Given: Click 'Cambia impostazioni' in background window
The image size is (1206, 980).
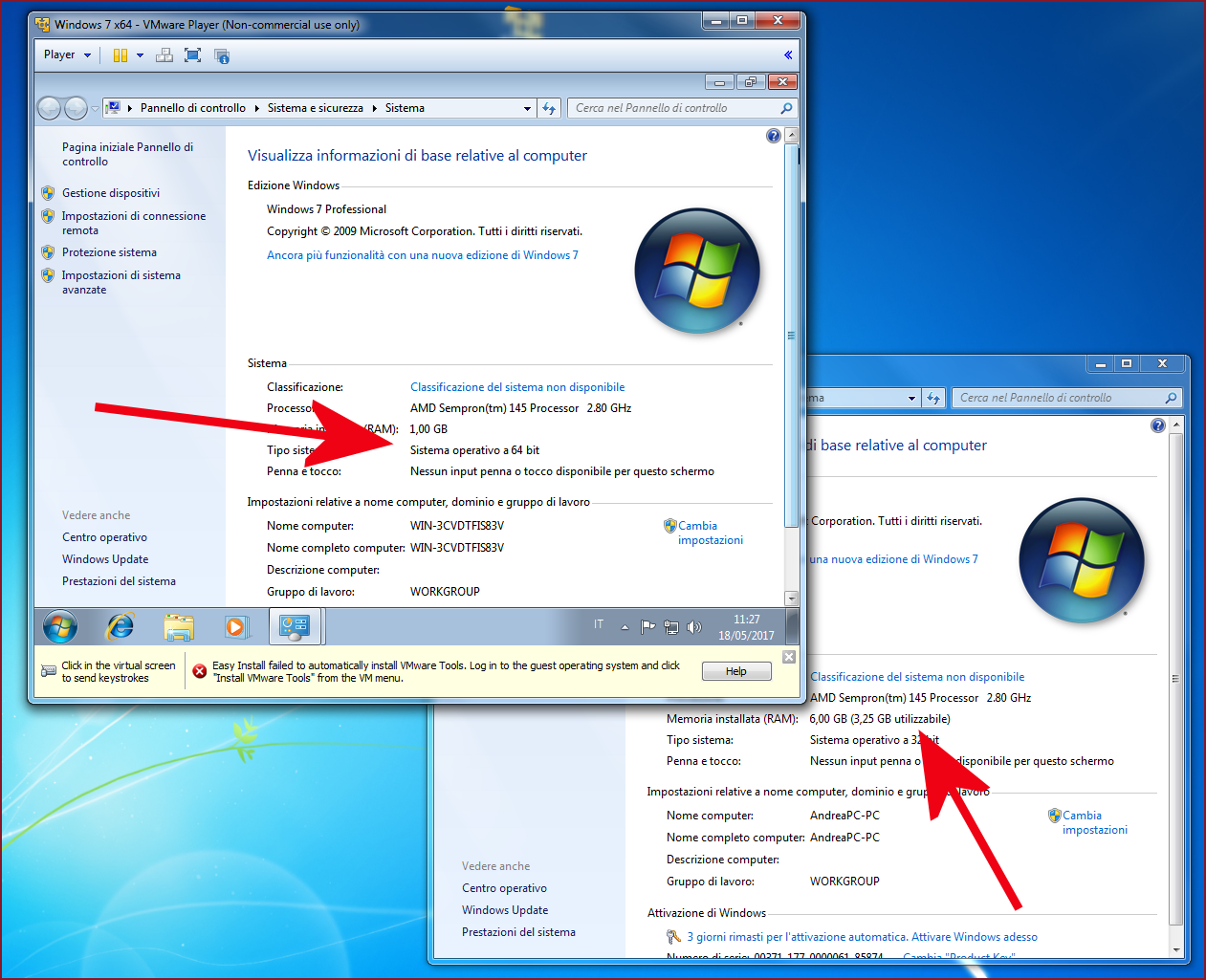Looking at the screenshot, I should pos(1094,822).
